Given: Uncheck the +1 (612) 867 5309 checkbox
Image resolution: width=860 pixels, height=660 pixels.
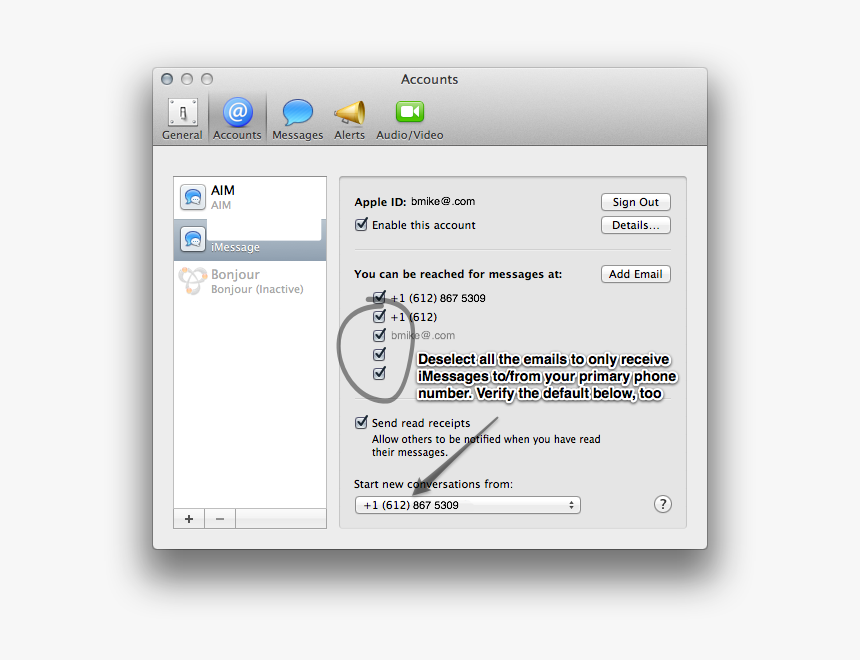Looking at the screenshot, I should click(379, 298).
